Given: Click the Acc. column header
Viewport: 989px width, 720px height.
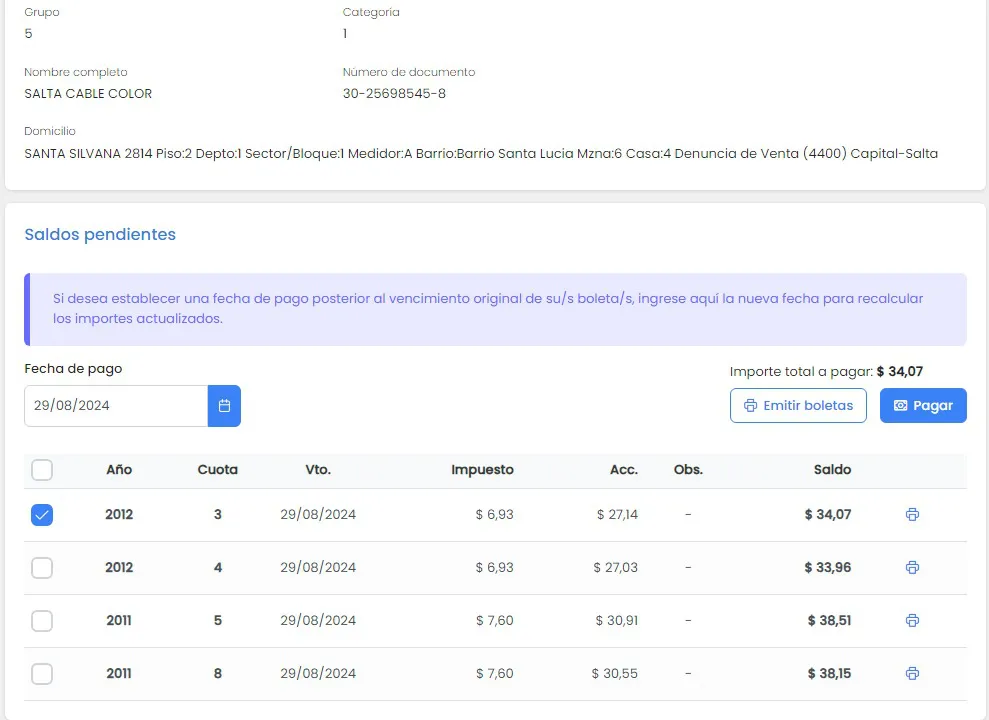Looking at the screenshot, I should click(623, 470).
